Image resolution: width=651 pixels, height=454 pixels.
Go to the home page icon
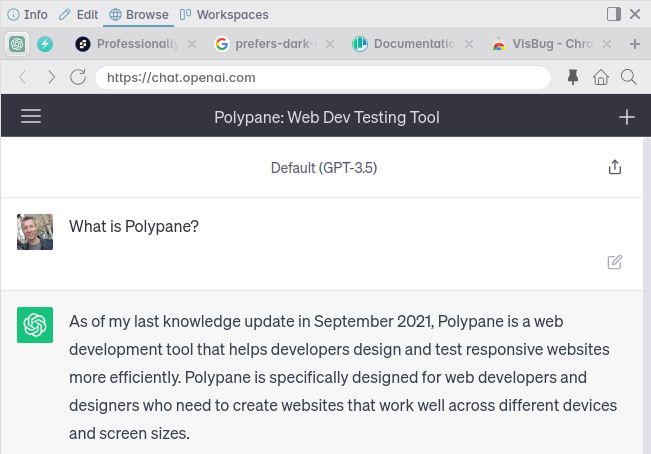pos(601,77)
